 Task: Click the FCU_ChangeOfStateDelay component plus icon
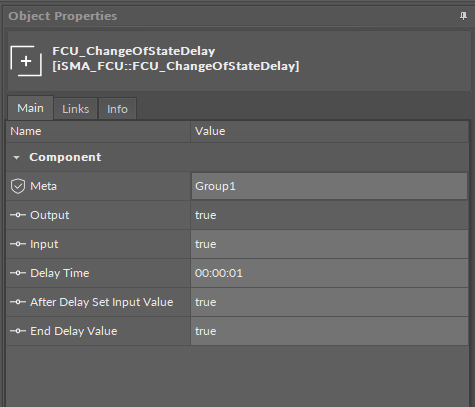coord(26,61)
